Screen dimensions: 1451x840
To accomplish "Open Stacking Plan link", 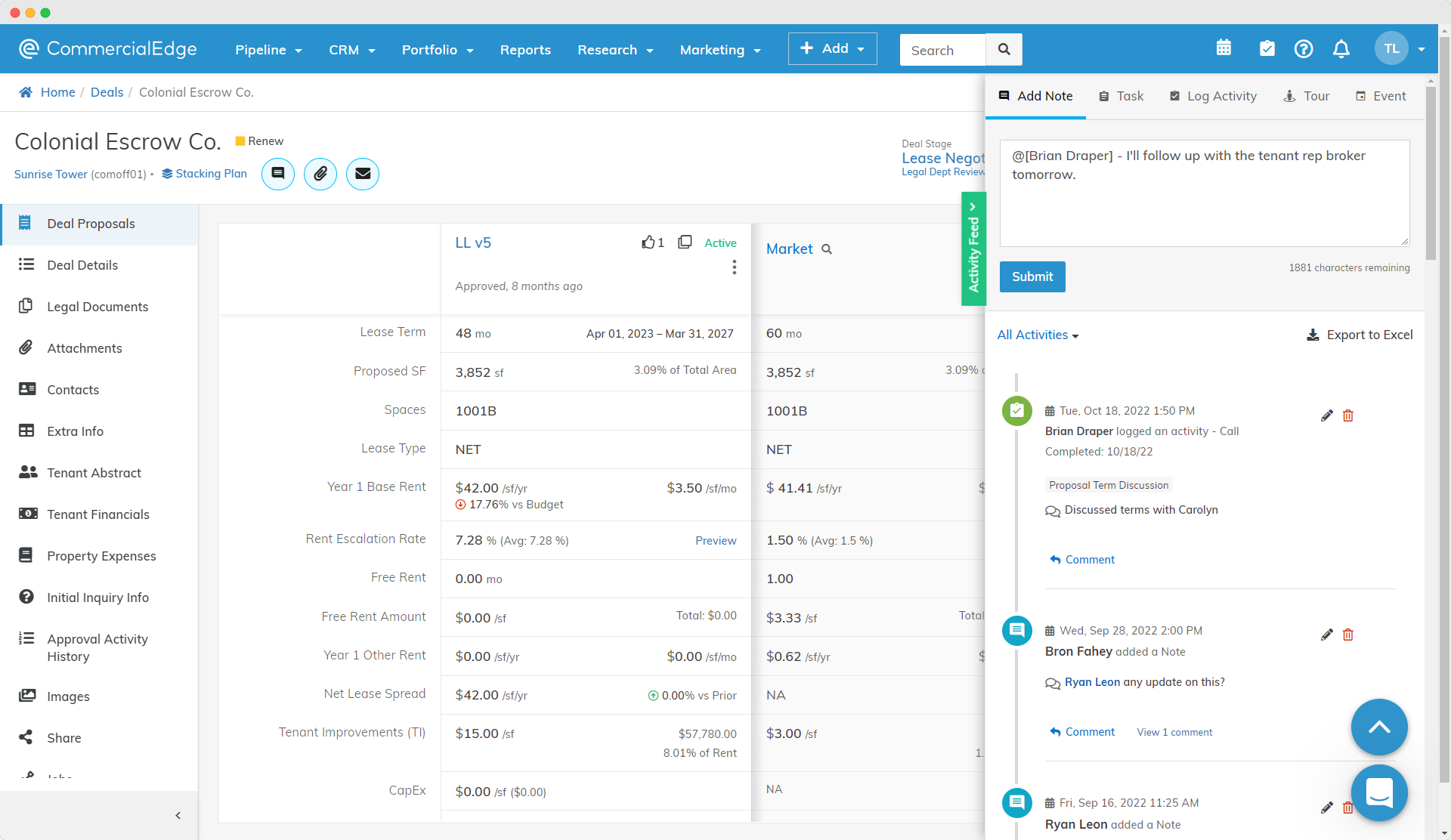I will pyautogui.click(x=204, y=174).
